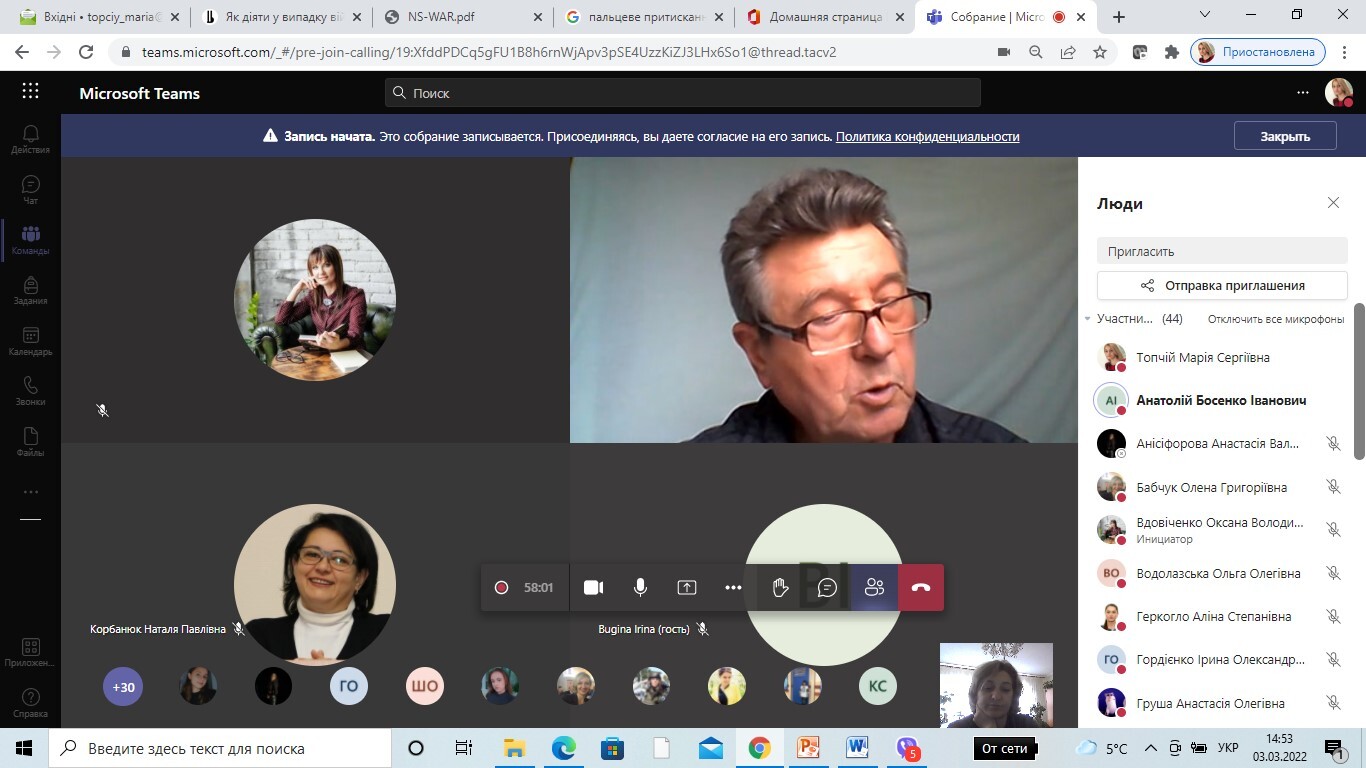Open a new browser tab
Screen dimensions: 1366x768
(x=1119, y=17)
